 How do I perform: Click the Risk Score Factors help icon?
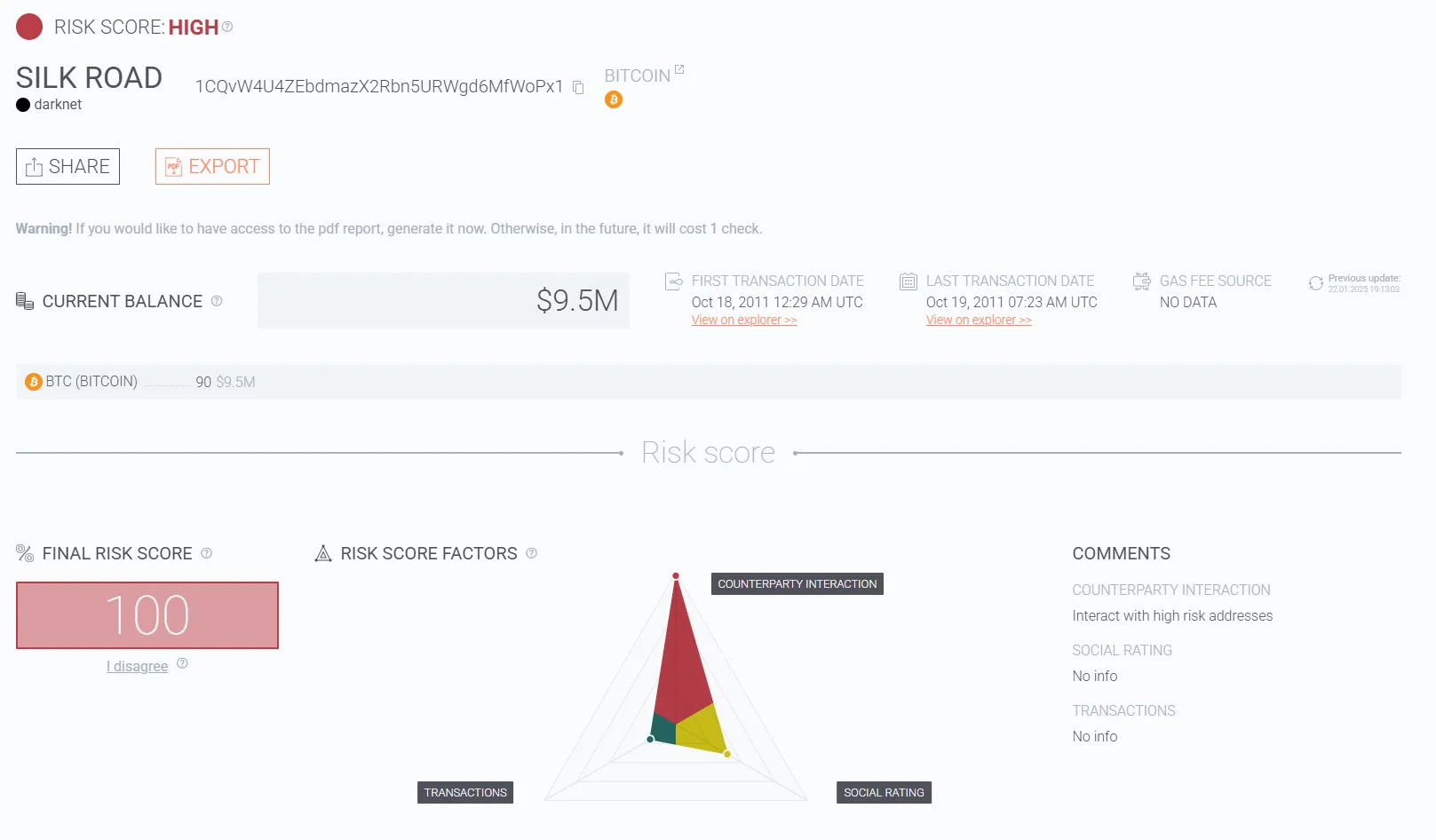(532, 553)
